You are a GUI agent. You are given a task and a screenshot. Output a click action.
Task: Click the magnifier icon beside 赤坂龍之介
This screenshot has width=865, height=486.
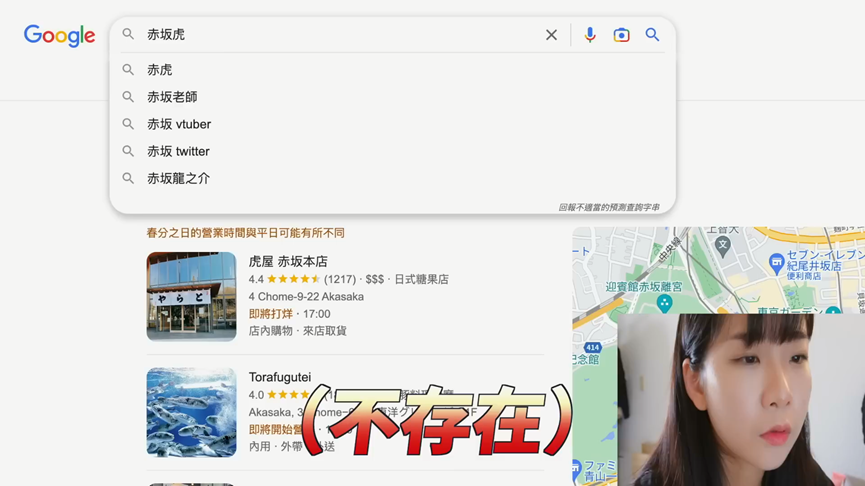pyautogui.click(x=128, y=178)
